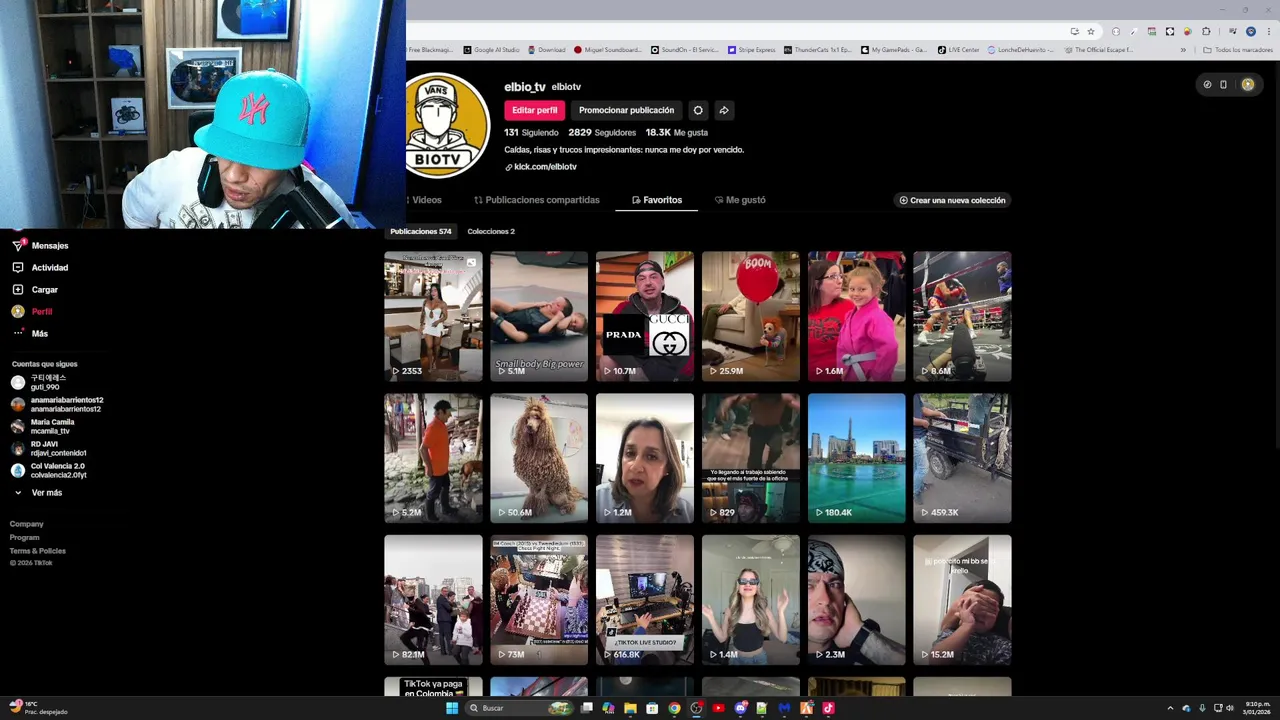Screen dimensions: 1280x720
Task: Open Chrome three-dot menu
Action: click(x=1268, y=31)
